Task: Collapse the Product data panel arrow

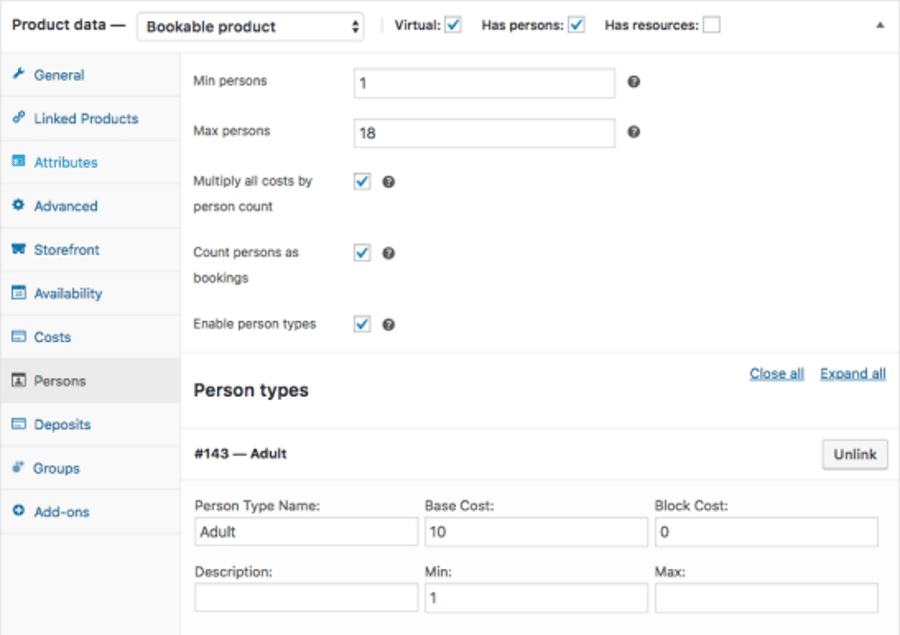Action: 880,26
